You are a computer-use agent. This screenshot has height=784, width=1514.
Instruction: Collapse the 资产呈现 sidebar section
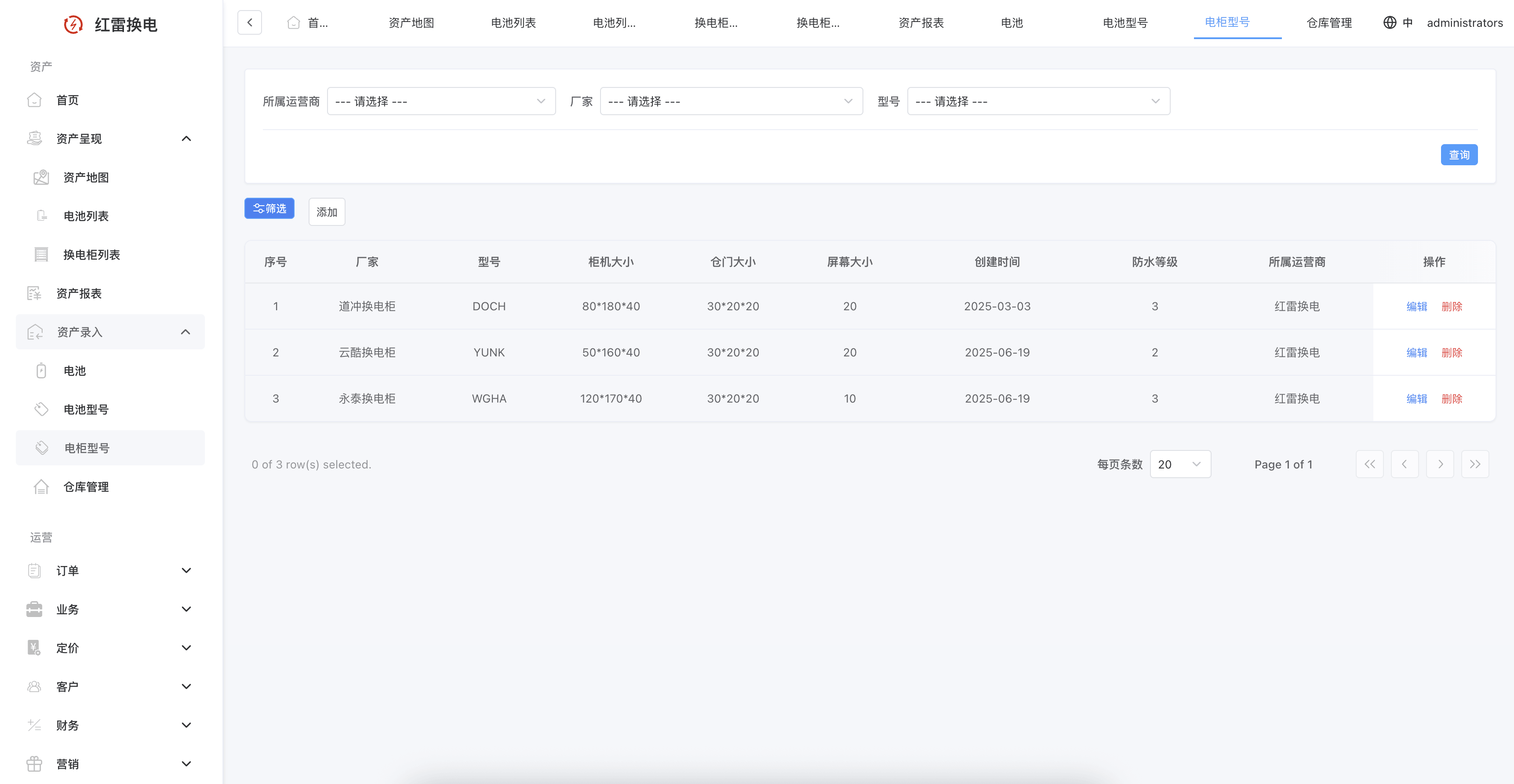(186, 139)
